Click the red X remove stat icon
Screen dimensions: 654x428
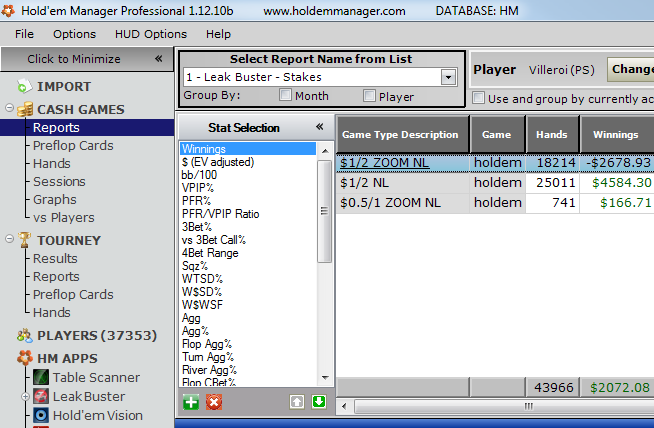[214, 402]
